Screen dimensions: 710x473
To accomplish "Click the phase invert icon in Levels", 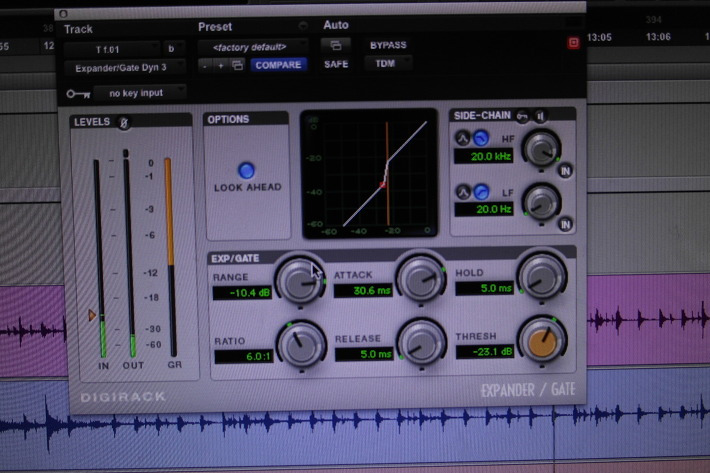I will [124, 122].
